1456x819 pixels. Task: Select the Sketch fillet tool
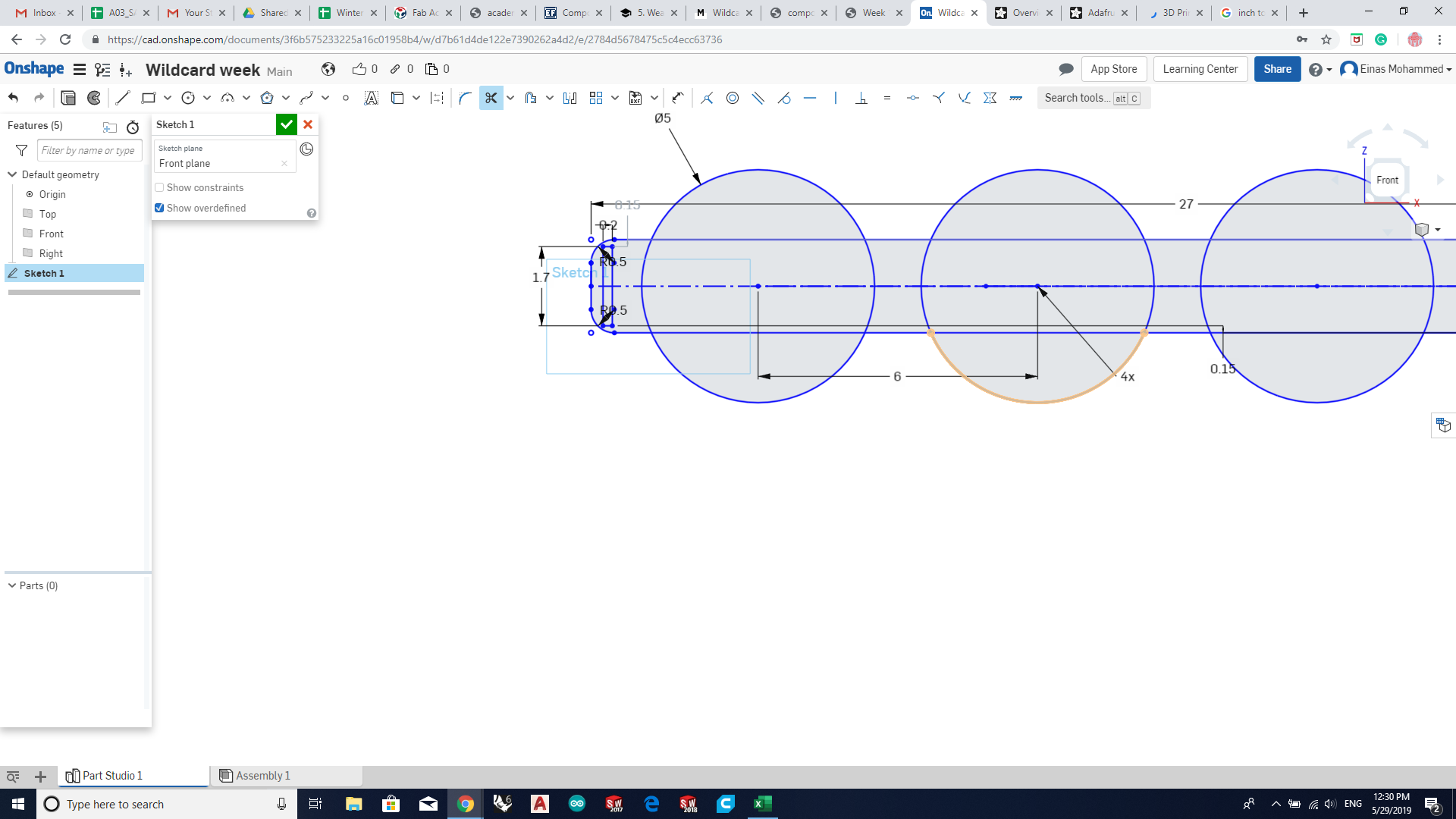pos(465,98)
